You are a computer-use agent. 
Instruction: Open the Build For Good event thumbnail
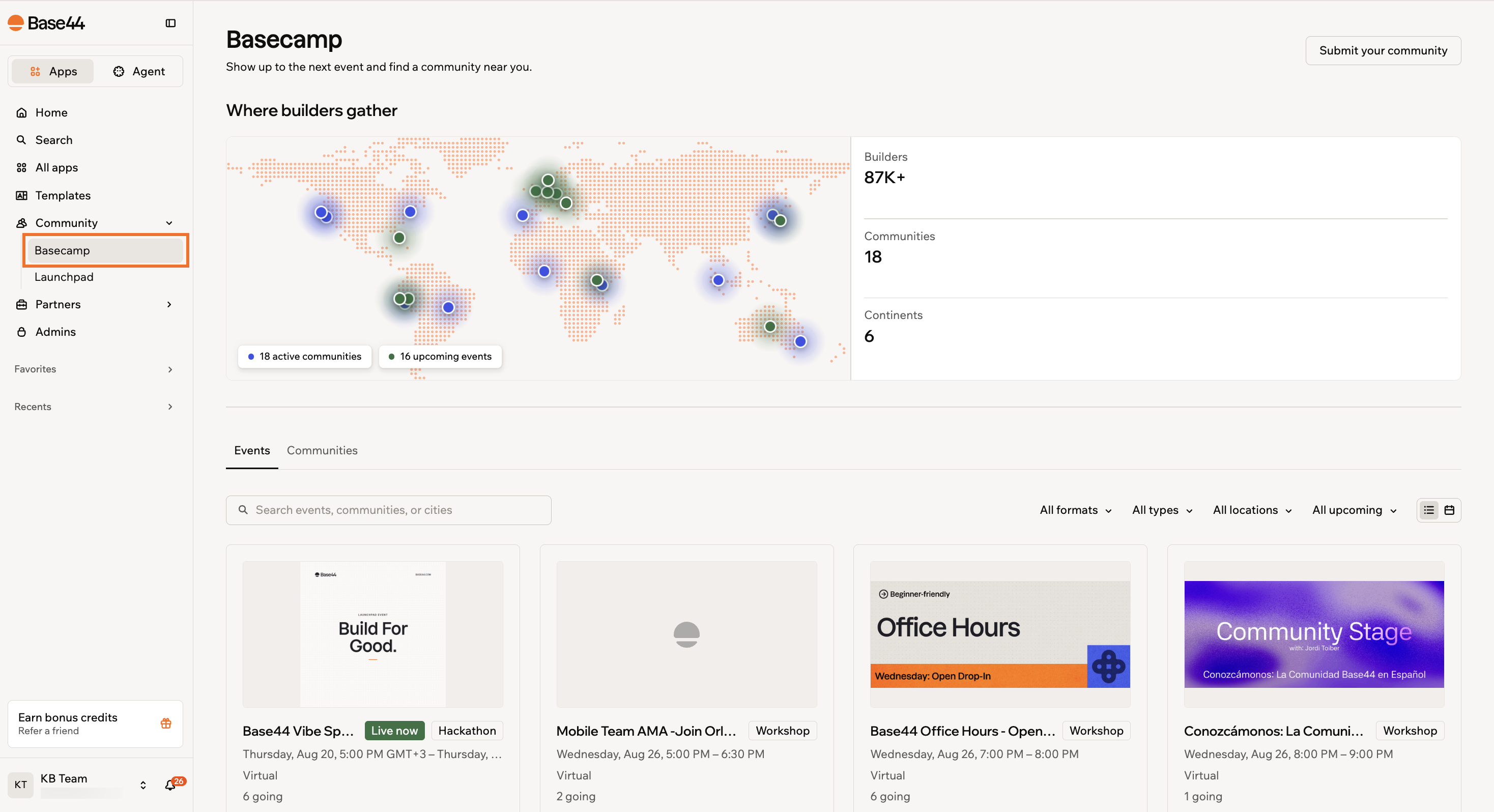tap(373, 634)
